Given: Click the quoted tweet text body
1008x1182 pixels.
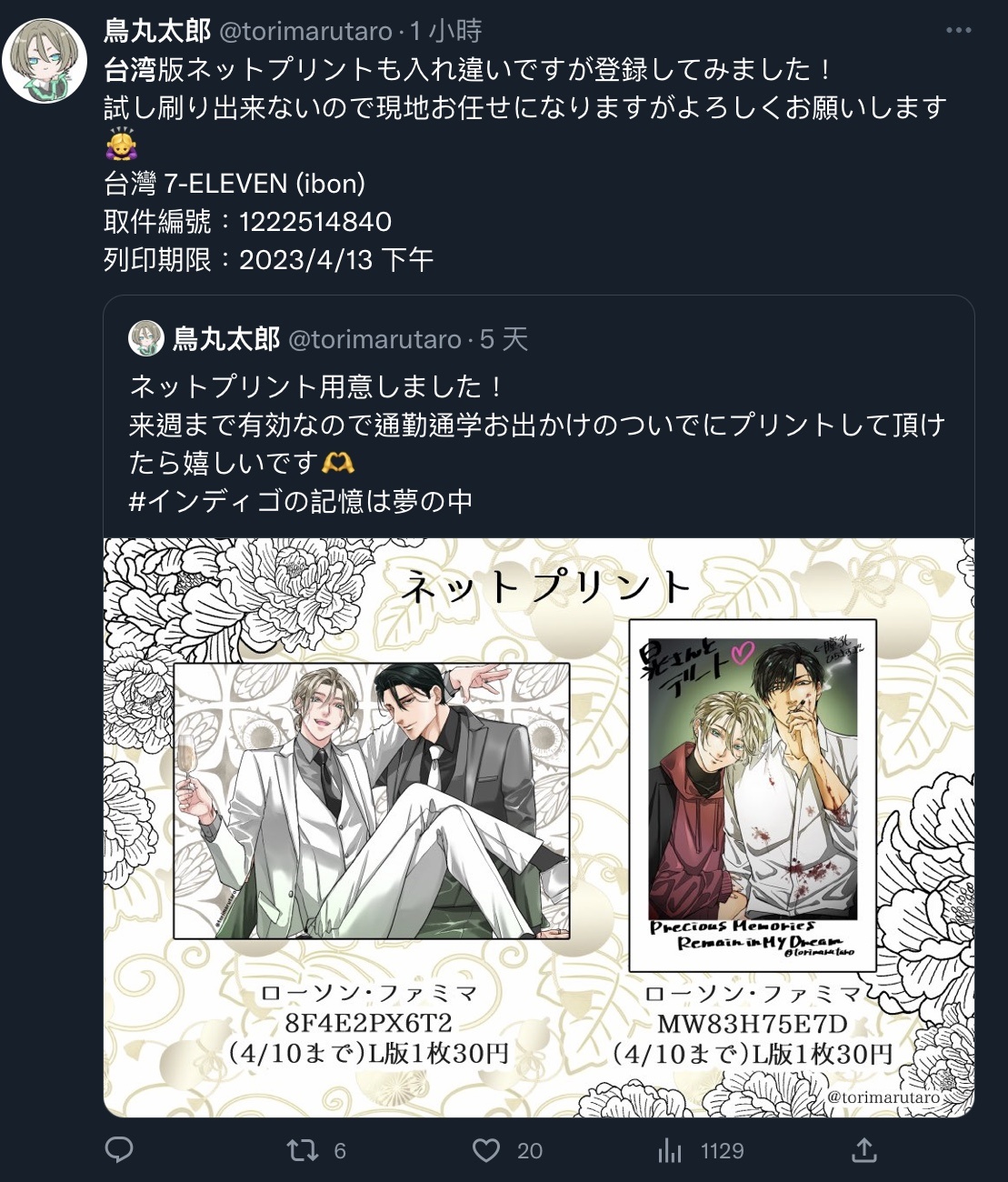Looking at the screenshot, I should tap(537, 444).
